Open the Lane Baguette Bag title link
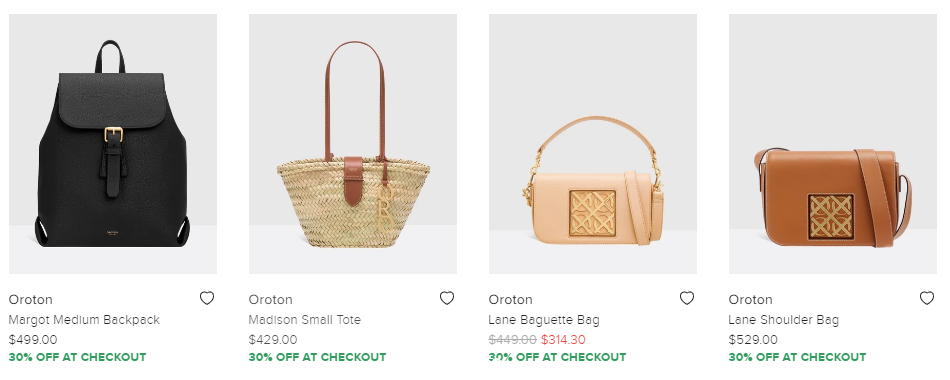 (x=544, y=319)
